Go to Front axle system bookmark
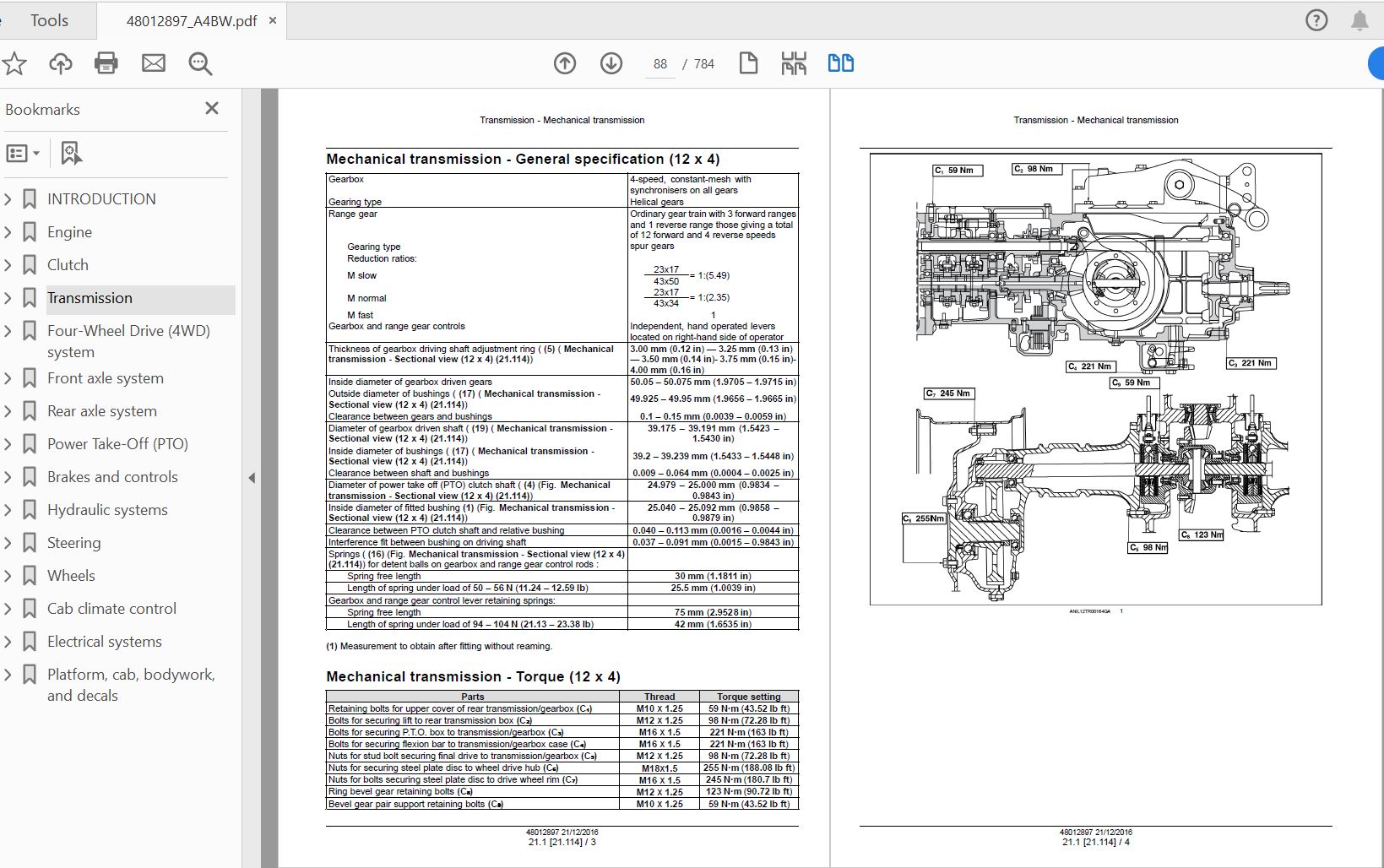Screen dimensions: 1384x868 (x=106, y=378)
